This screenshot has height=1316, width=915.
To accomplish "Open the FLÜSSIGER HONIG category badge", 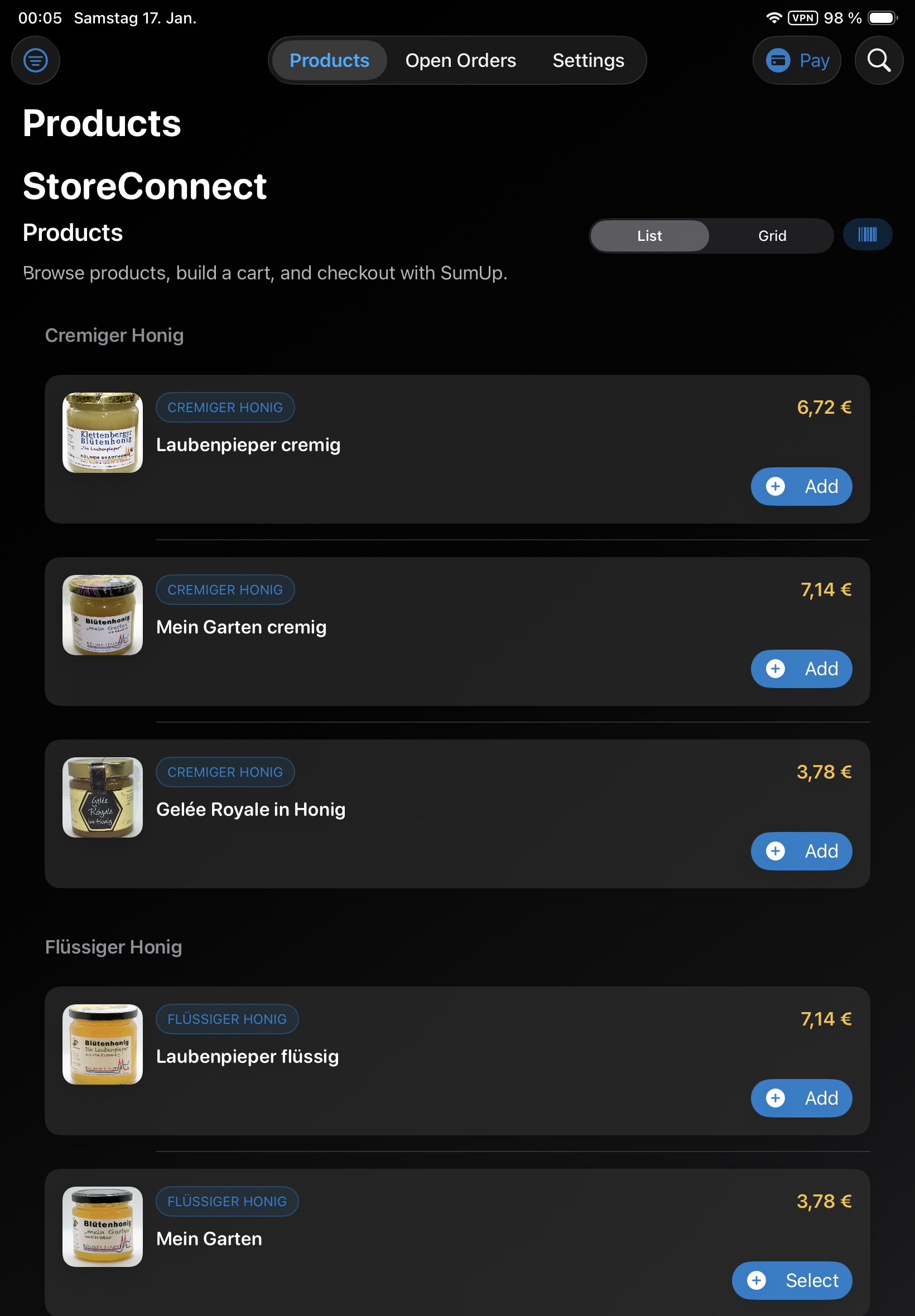I will coord(227,1019).
